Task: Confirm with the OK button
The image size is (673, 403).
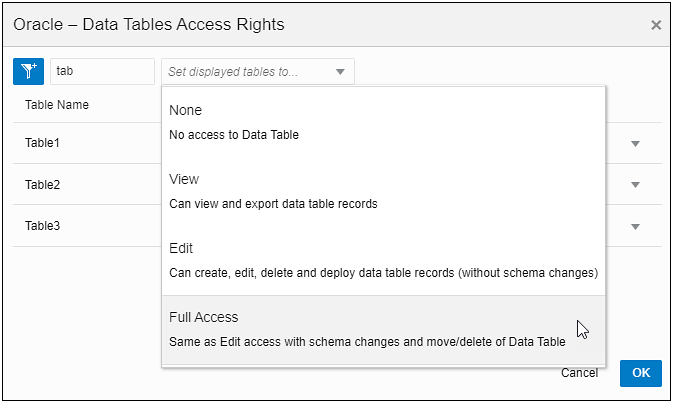Action: (x=641, y=373)
